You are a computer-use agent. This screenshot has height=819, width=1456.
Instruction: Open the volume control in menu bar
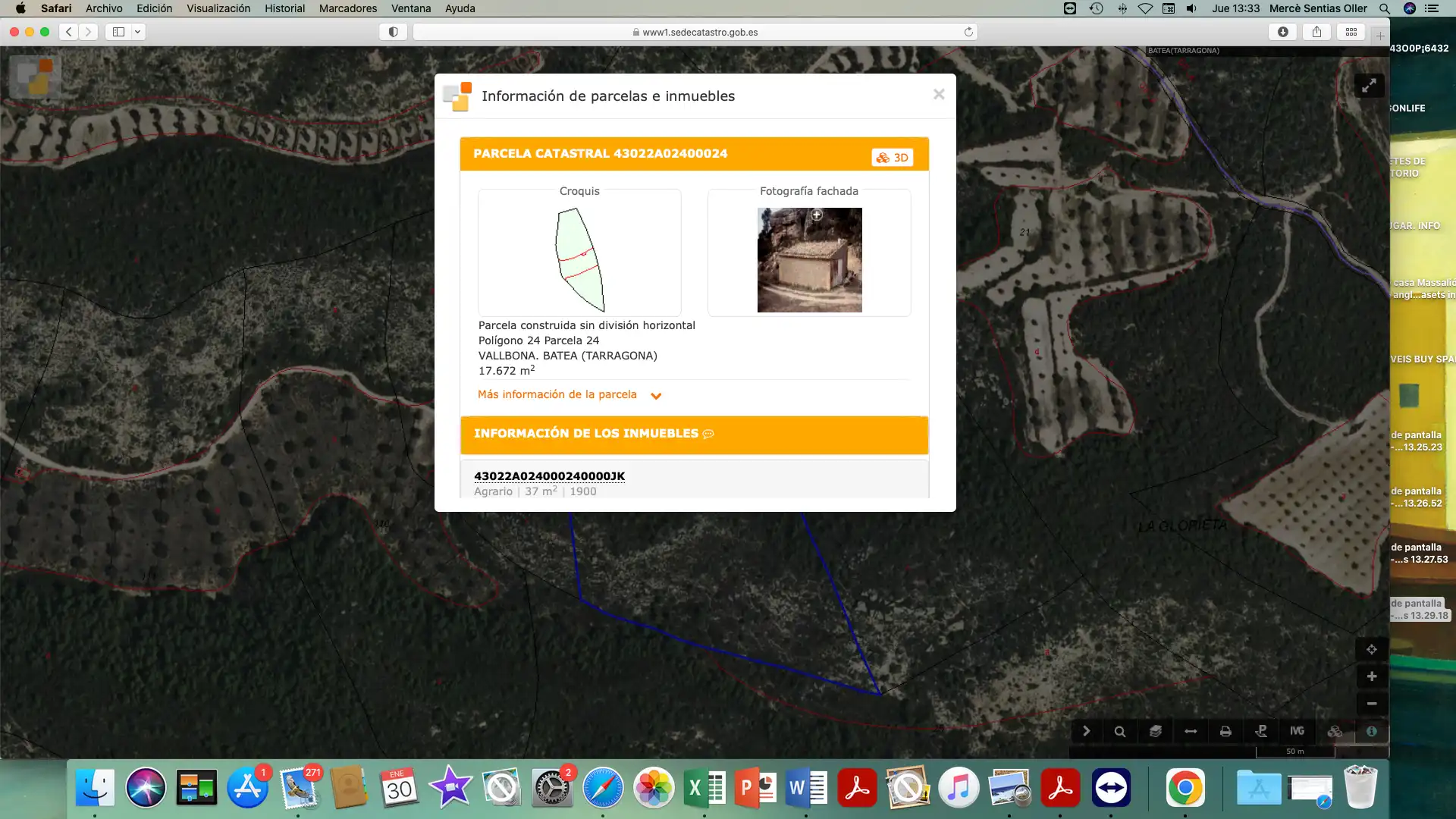[1191, 8]
